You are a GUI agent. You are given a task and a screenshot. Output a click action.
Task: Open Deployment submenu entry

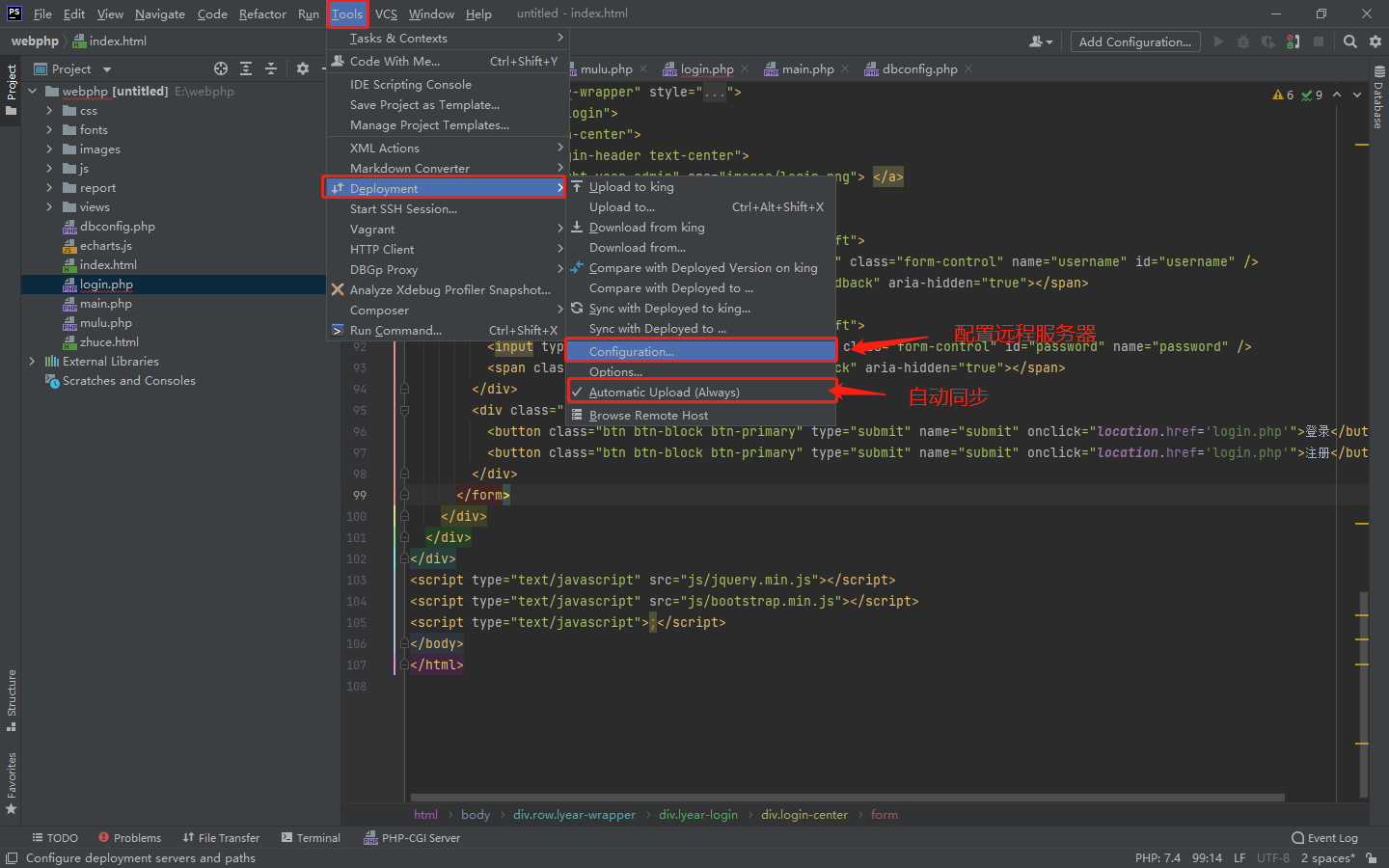[446, 188]
